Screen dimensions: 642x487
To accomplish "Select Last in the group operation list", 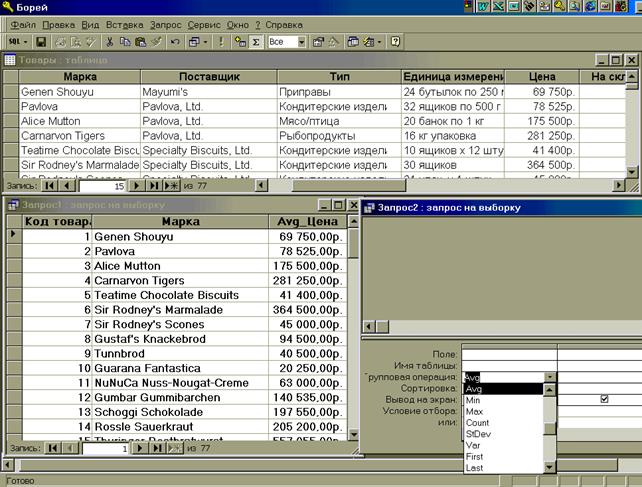I will click(504, 468).
